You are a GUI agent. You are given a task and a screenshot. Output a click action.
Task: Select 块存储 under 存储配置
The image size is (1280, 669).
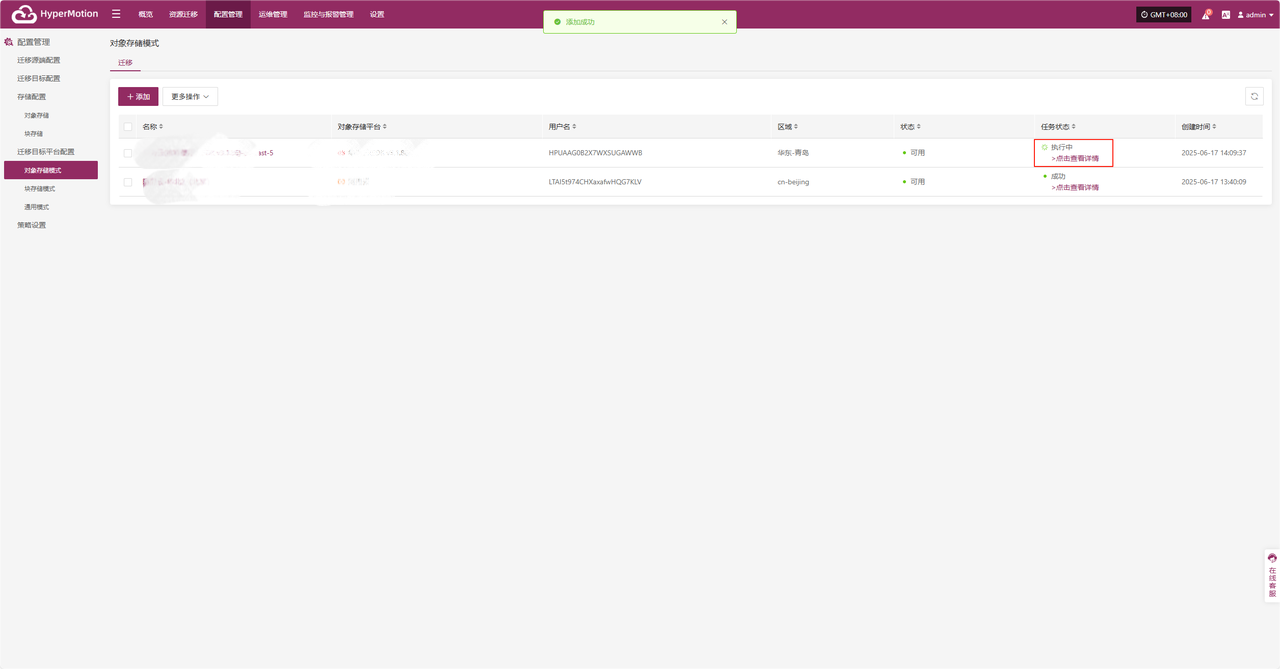(34, 133)
